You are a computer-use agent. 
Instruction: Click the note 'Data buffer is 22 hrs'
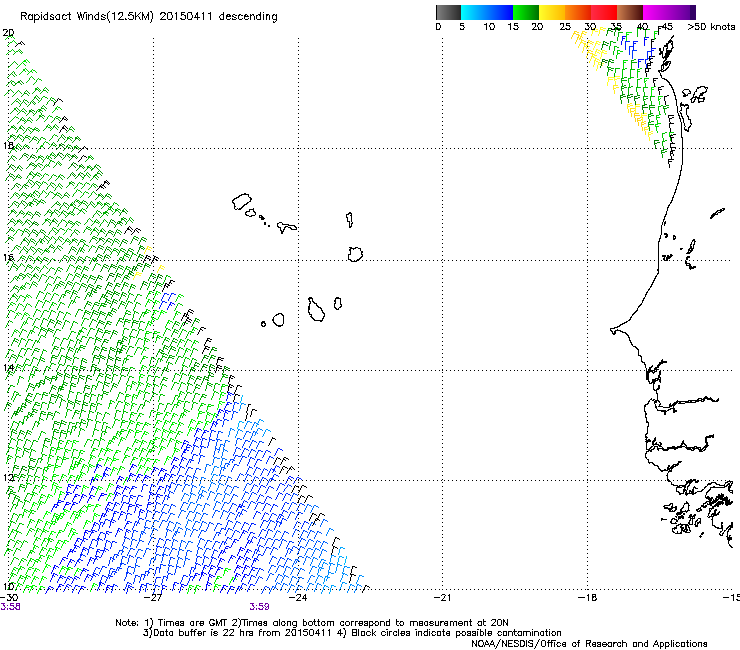click(x=204, y=633)
